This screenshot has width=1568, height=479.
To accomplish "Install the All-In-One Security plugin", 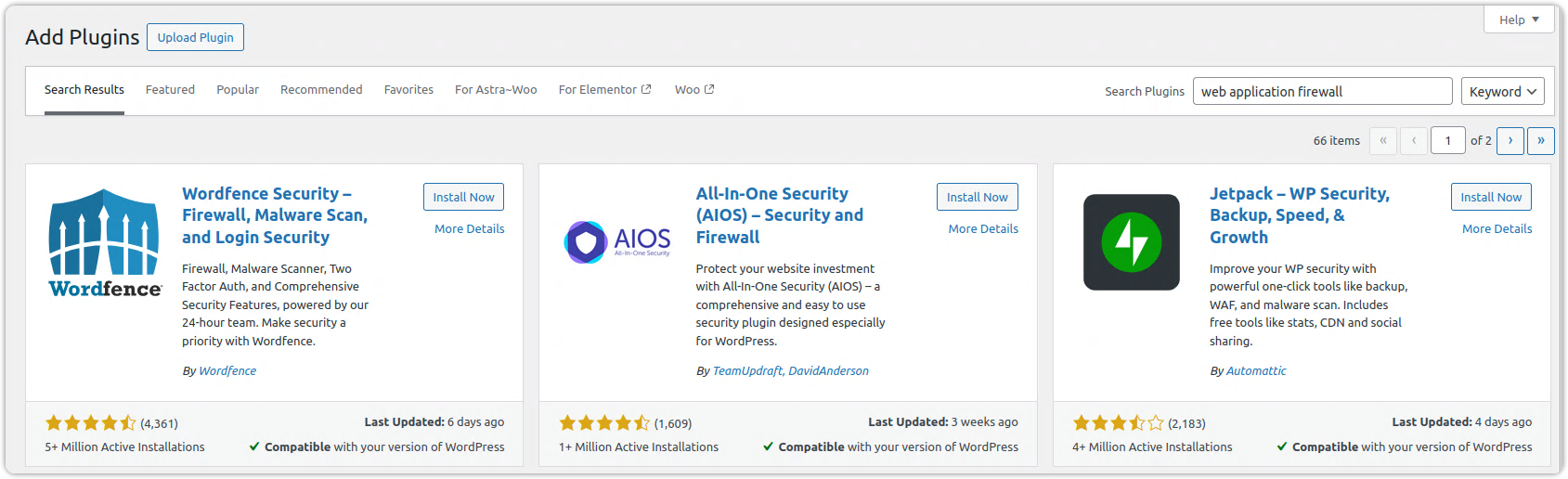I will pyautogui.click(x=978, y=197).
